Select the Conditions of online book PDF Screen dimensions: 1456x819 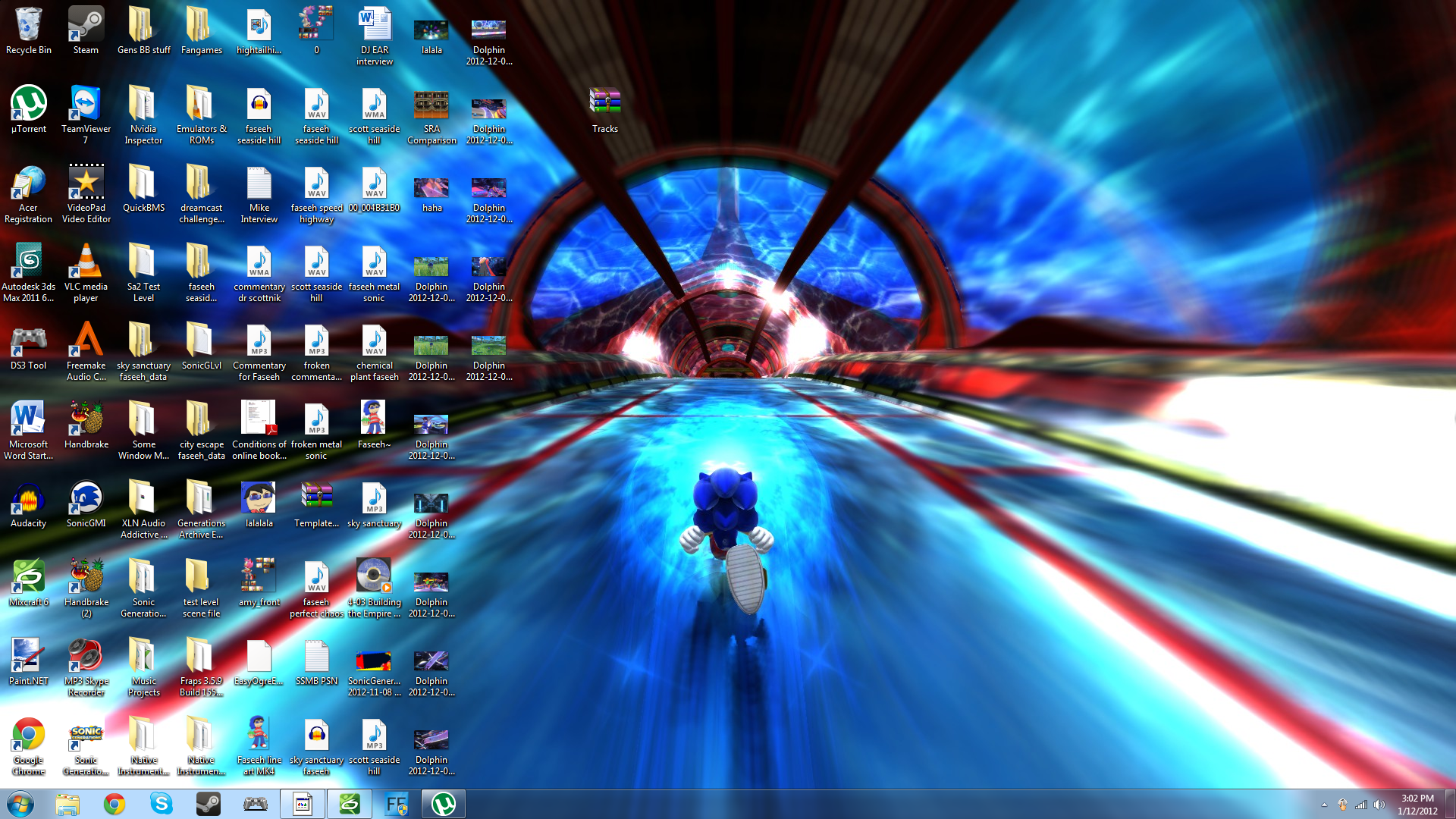click(x=259, y=431)
